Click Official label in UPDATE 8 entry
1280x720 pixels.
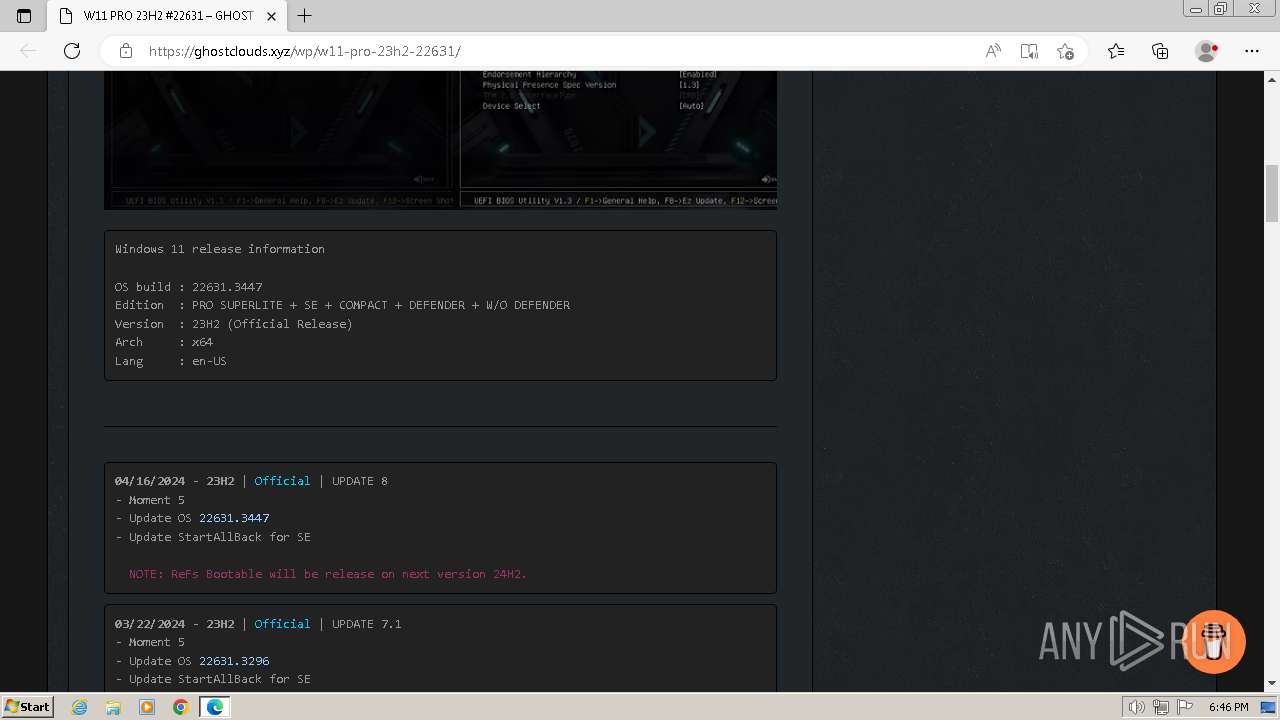[x=282, y=481]
